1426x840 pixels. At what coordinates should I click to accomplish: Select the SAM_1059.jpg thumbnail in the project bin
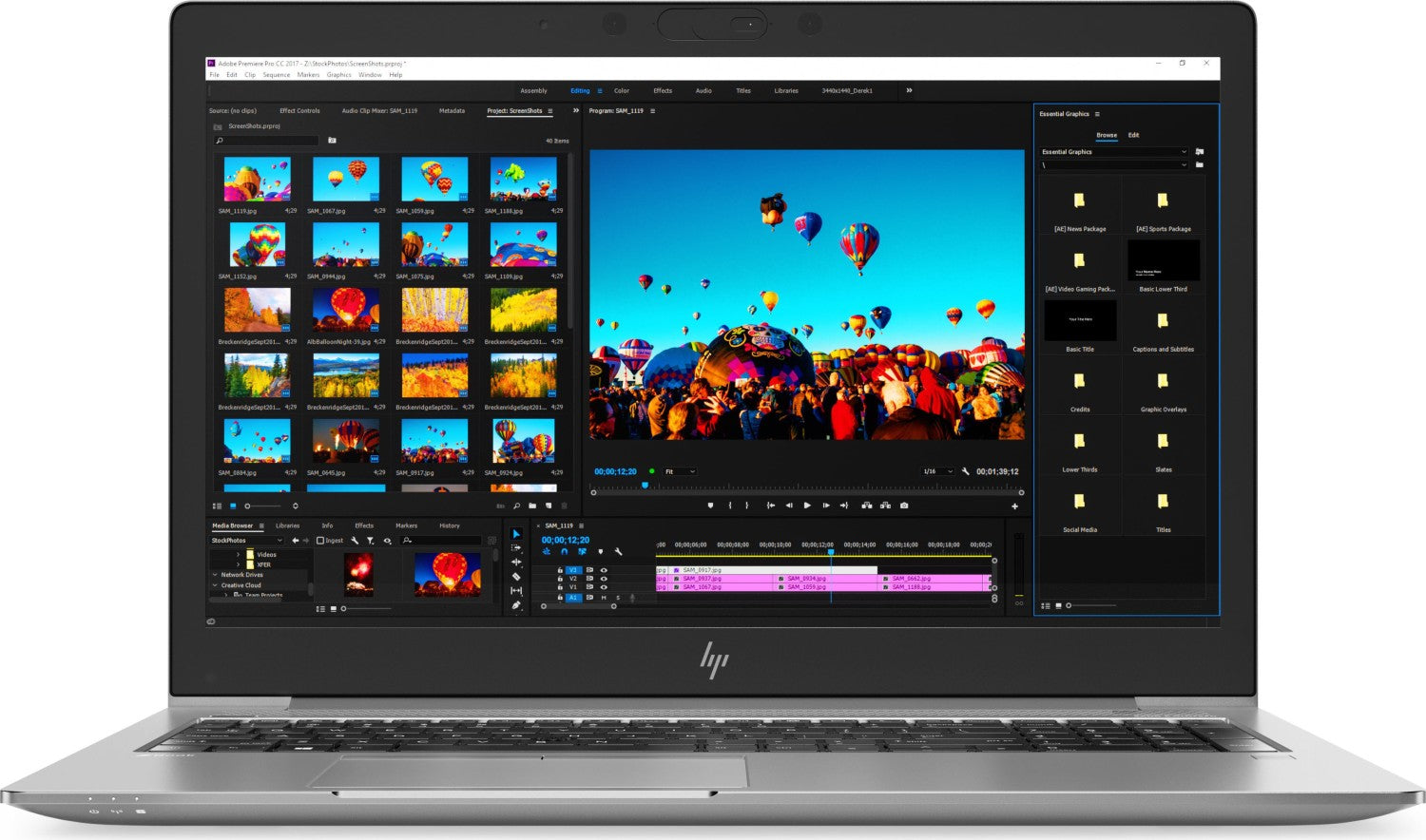tap(434, 179)
